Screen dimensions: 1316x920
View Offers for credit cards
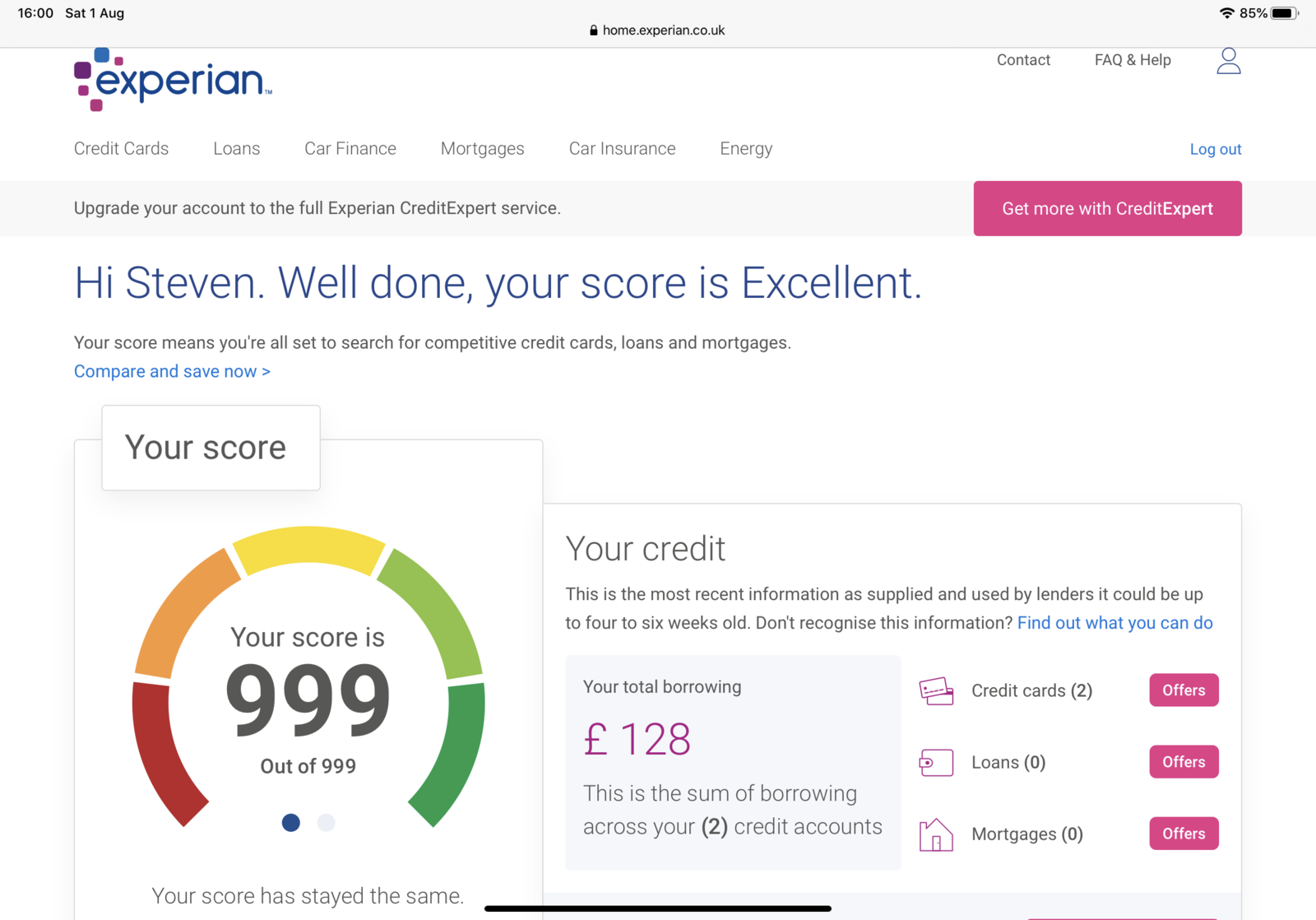point(1184,690)
